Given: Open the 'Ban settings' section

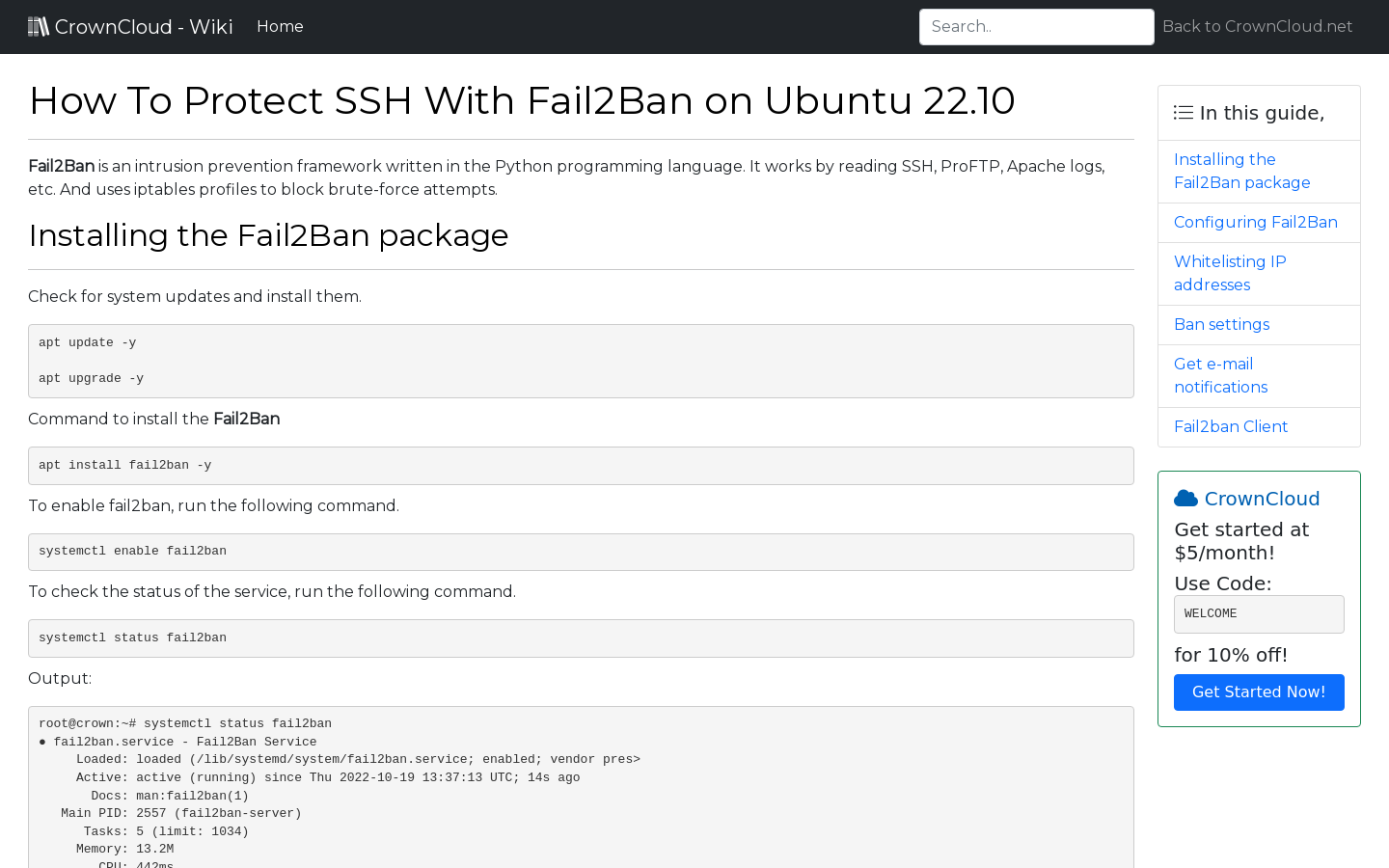Looking at the screenshot, I should pyautogui.click(x=1221, y=324).
